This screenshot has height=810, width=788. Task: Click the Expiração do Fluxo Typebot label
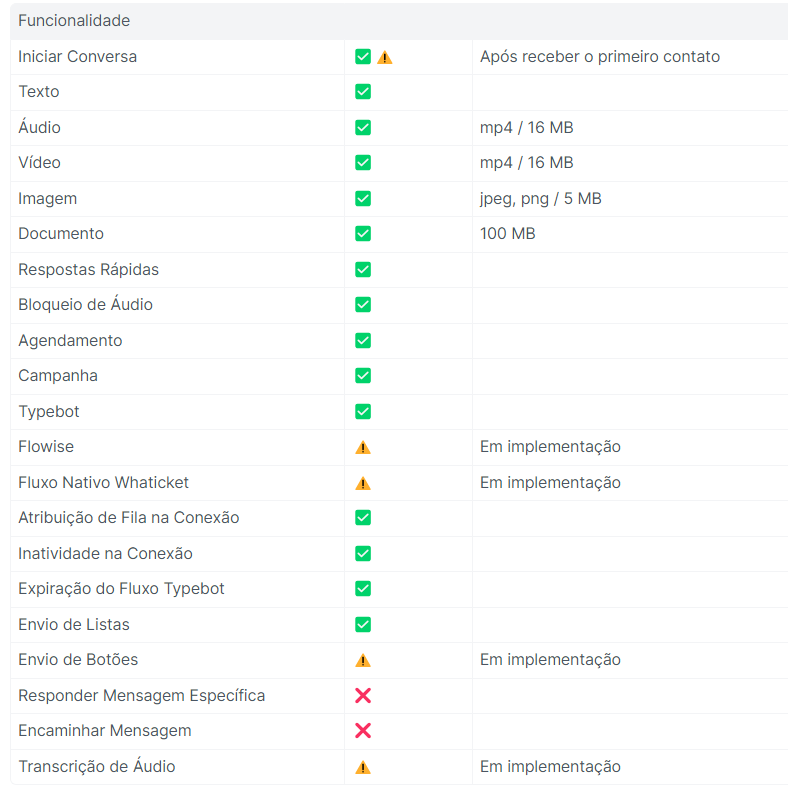coord(121,589)
